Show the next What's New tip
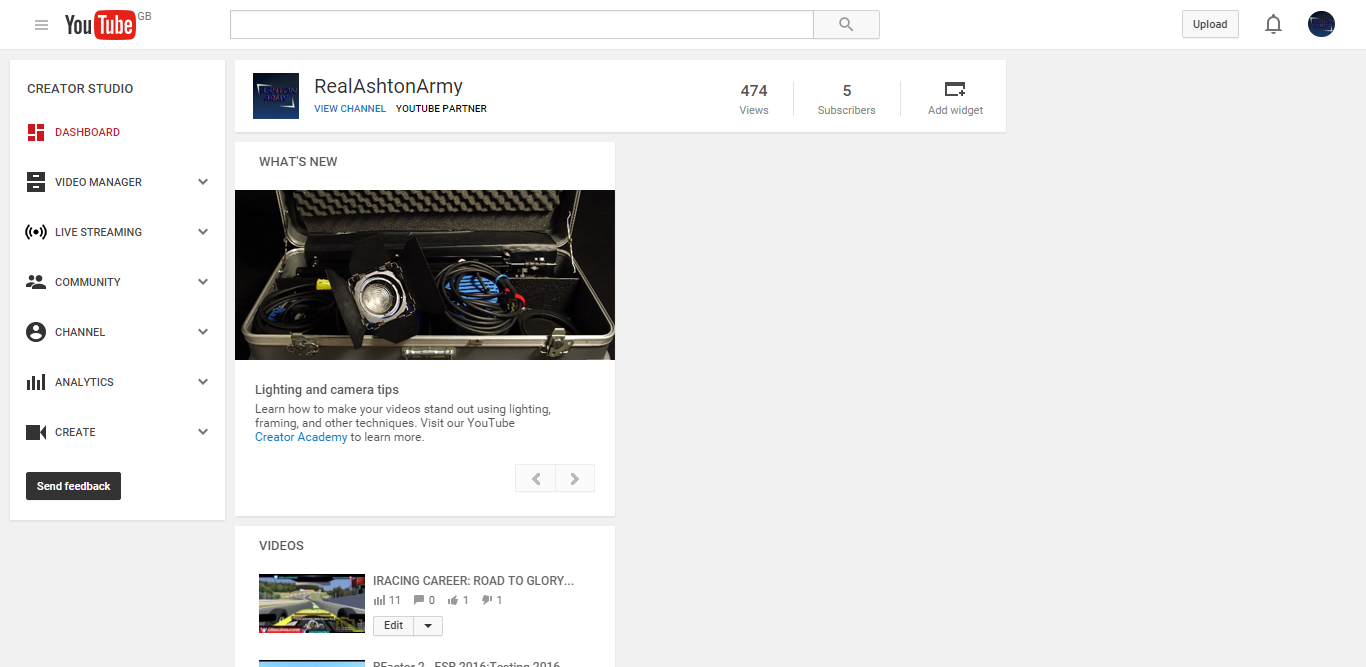1366x667 pixels. click(575, 479)
